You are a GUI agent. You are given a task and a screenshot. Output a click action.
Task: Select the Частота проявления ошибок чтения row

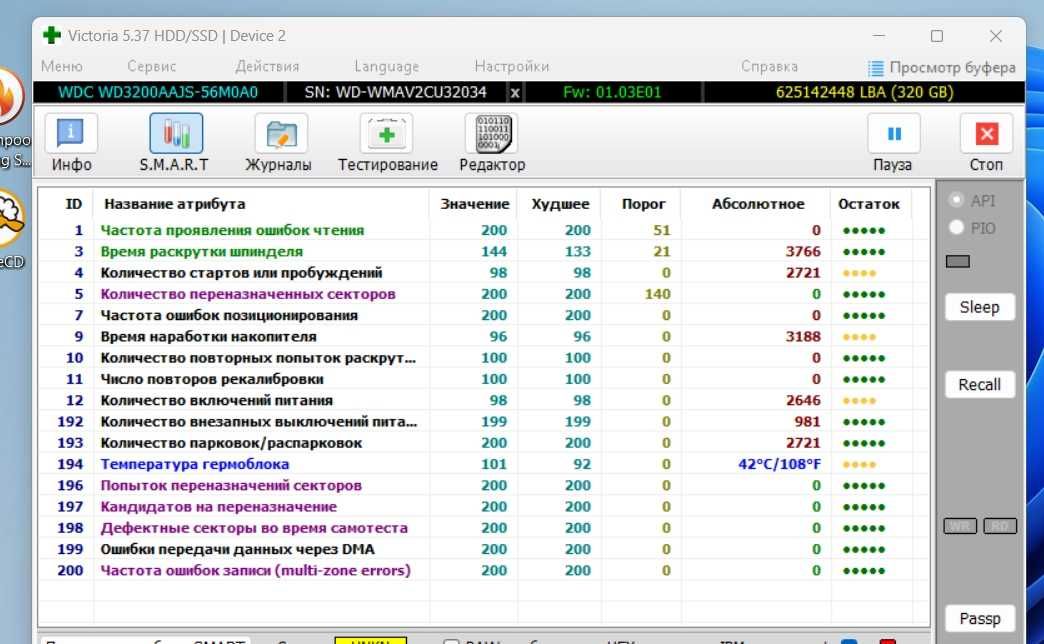coord(483,230)
